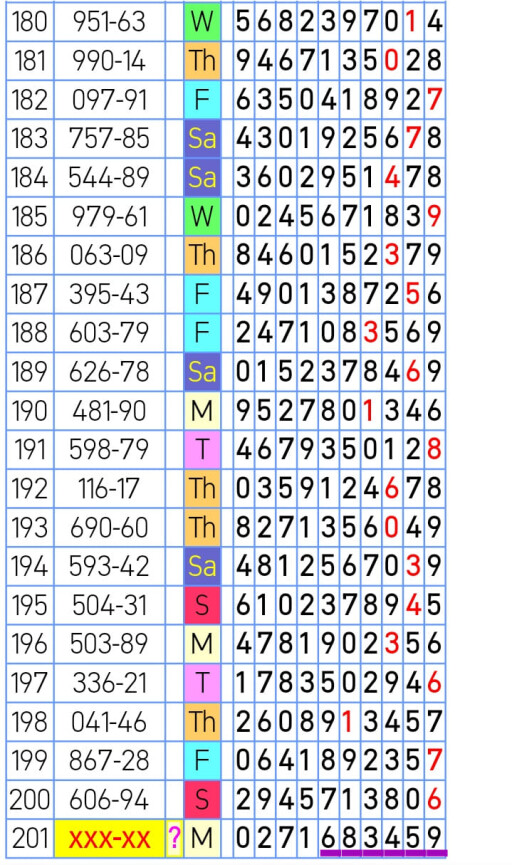Pick the result 598-79
The width and height of the screenshot is (512, 865).
pos(110,450)
